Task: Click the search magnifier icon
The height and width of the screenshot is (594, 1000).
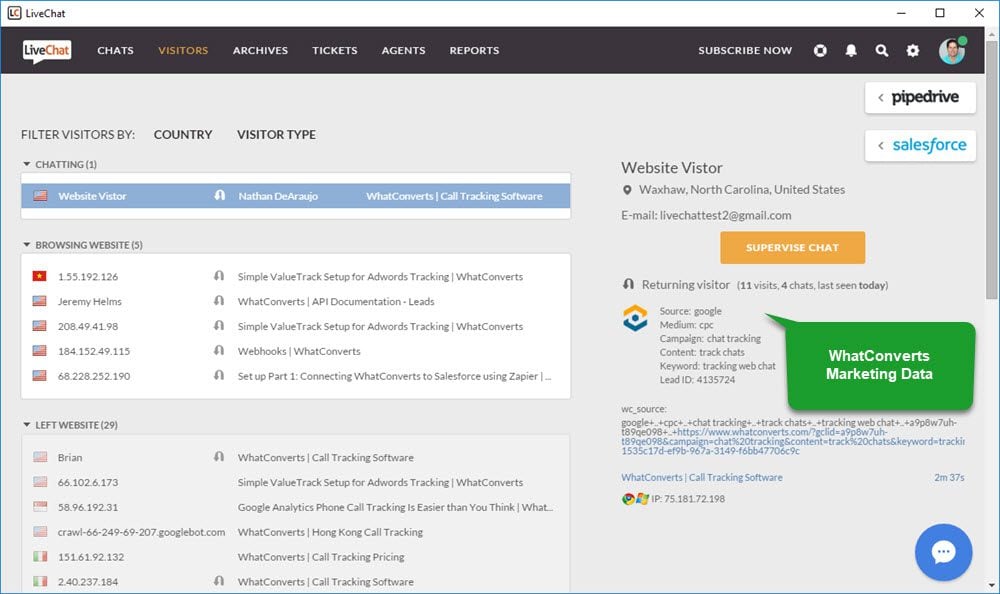Action: pyautogui.click(x=881, y=50)
